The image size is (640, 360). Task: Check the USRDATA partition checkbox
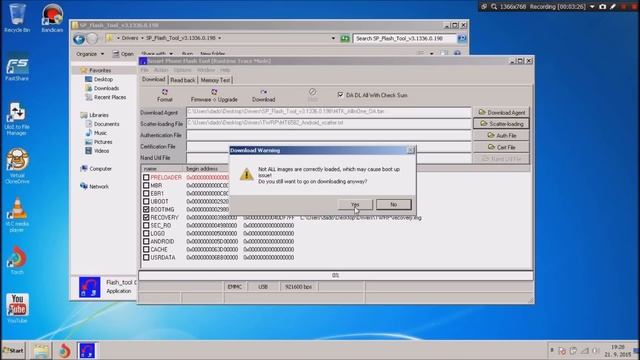pyautogui.click(x=146, y=258)
